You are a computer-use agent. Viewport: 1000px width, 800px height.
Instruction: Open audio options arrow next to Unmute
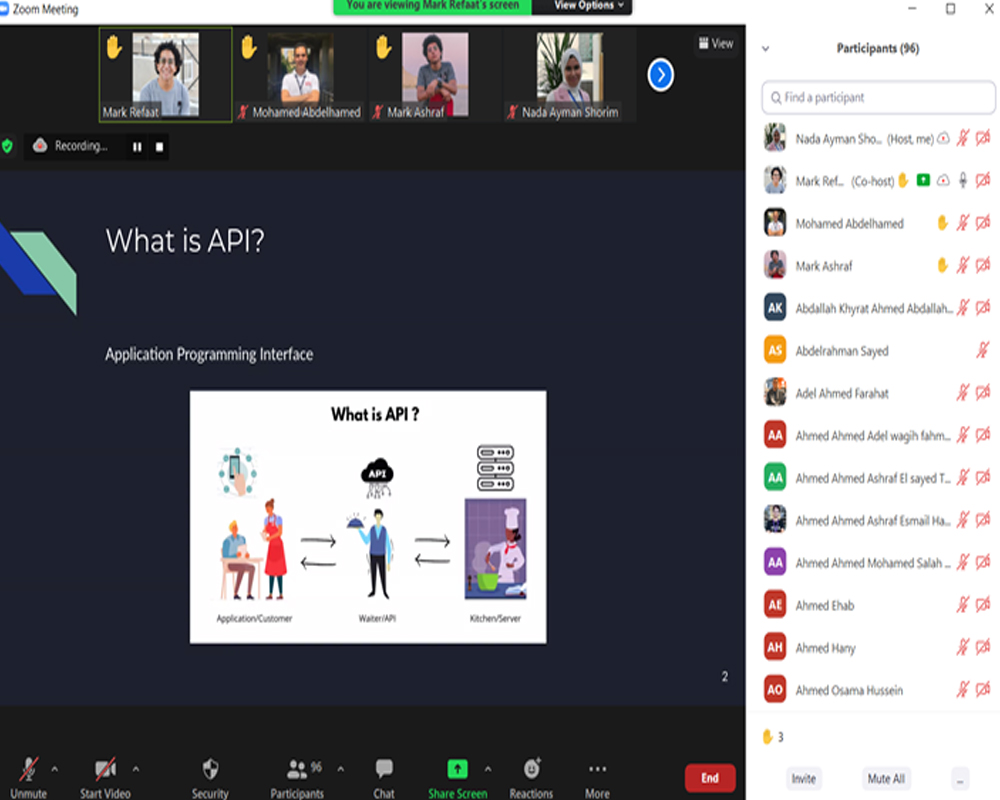pos(54,769)
